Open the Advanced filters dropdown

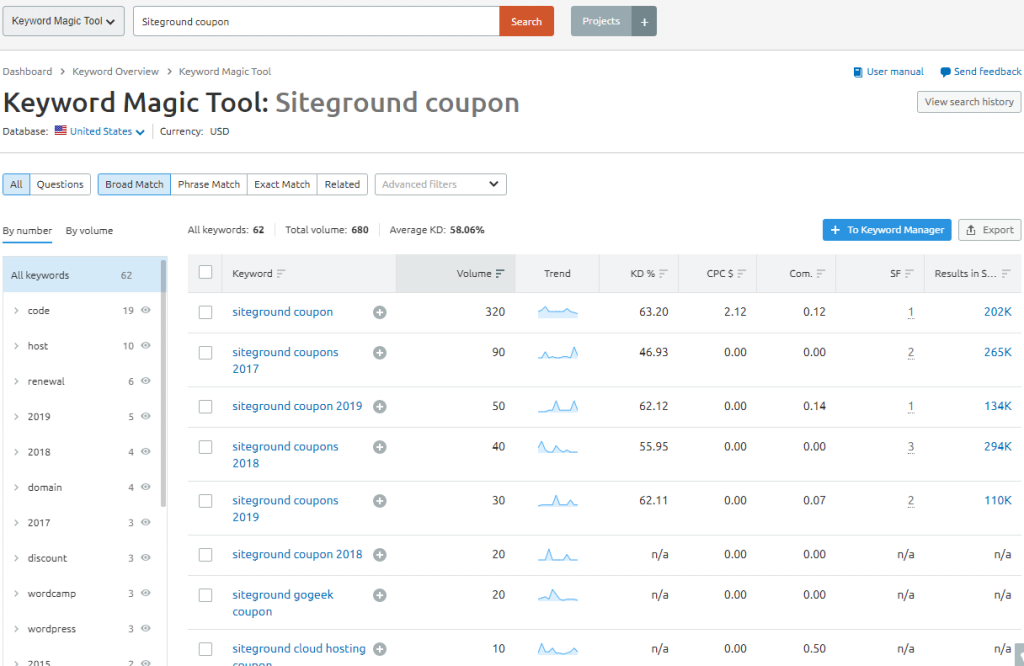click(441, 184)
